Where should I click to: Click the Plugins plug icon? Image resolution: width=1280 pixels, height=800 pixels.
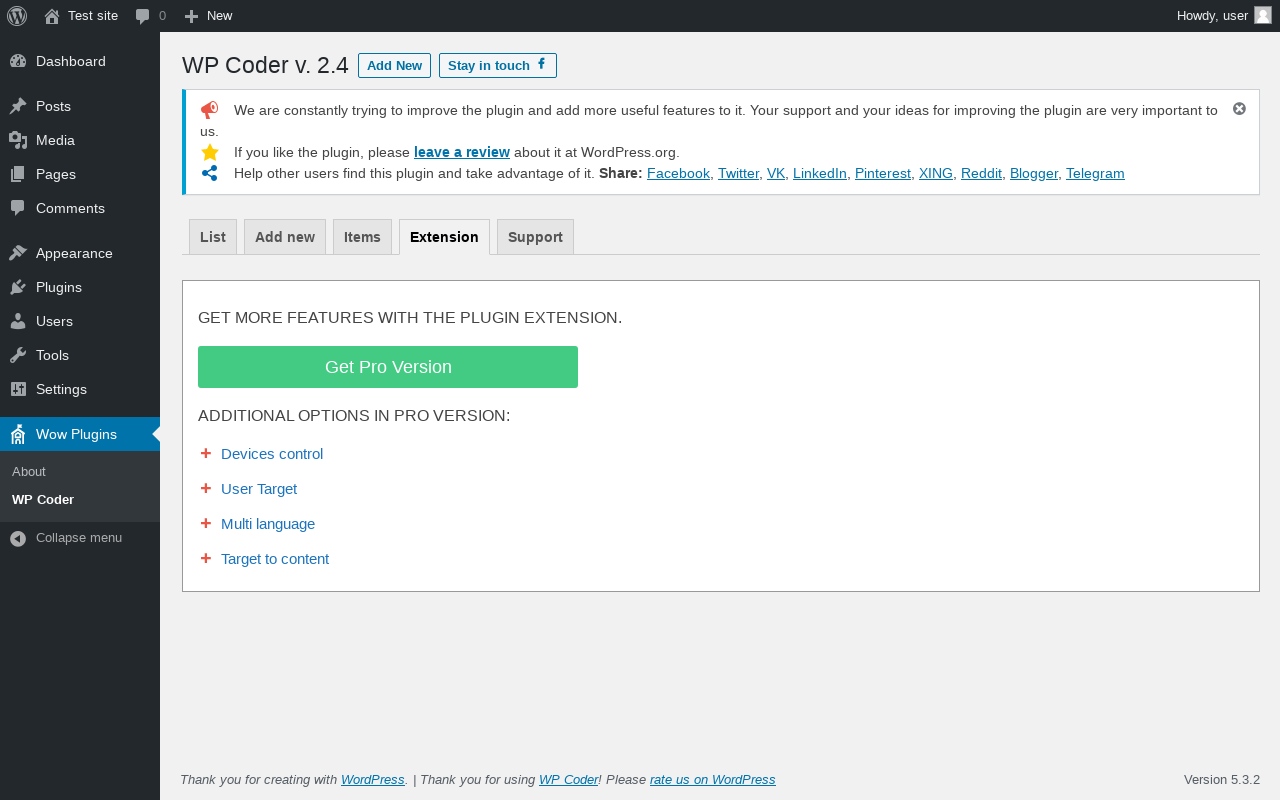pyautogui.click(x=18, y=287)
